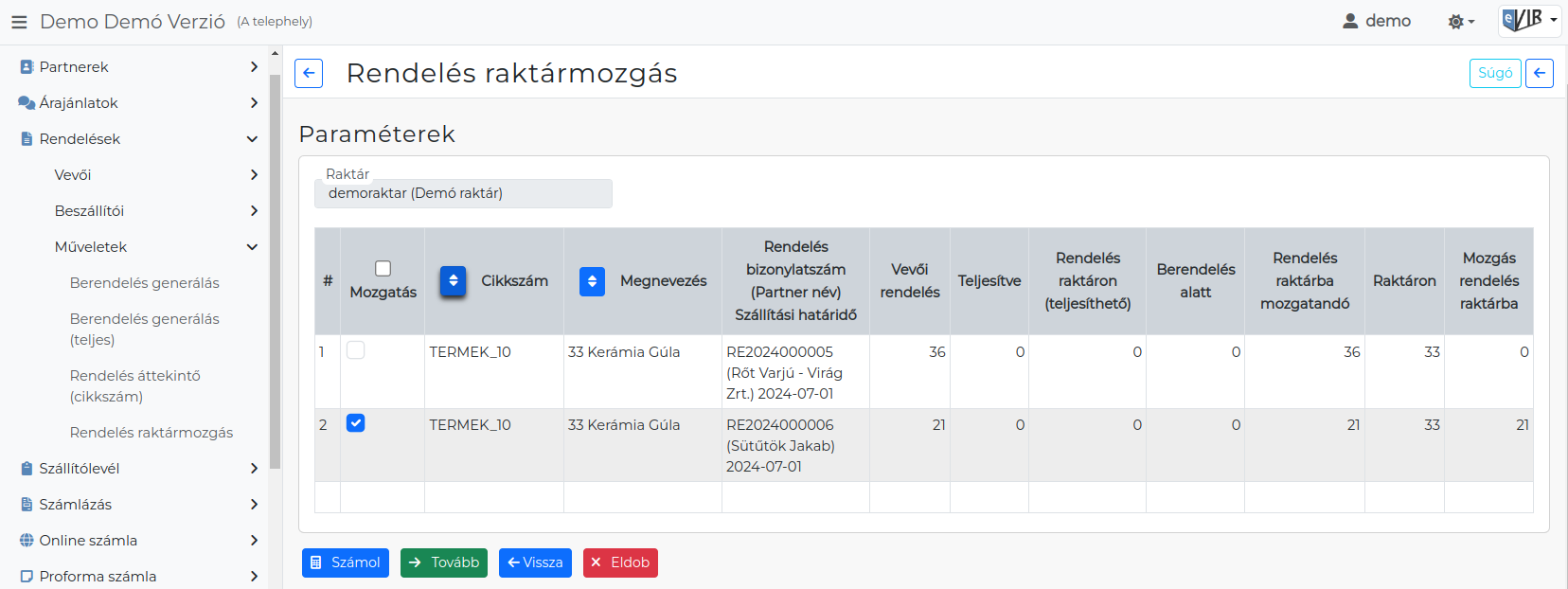The image size is (1568, 589).
Task: Select the Műveletek menu item
Action: (91, 247)
